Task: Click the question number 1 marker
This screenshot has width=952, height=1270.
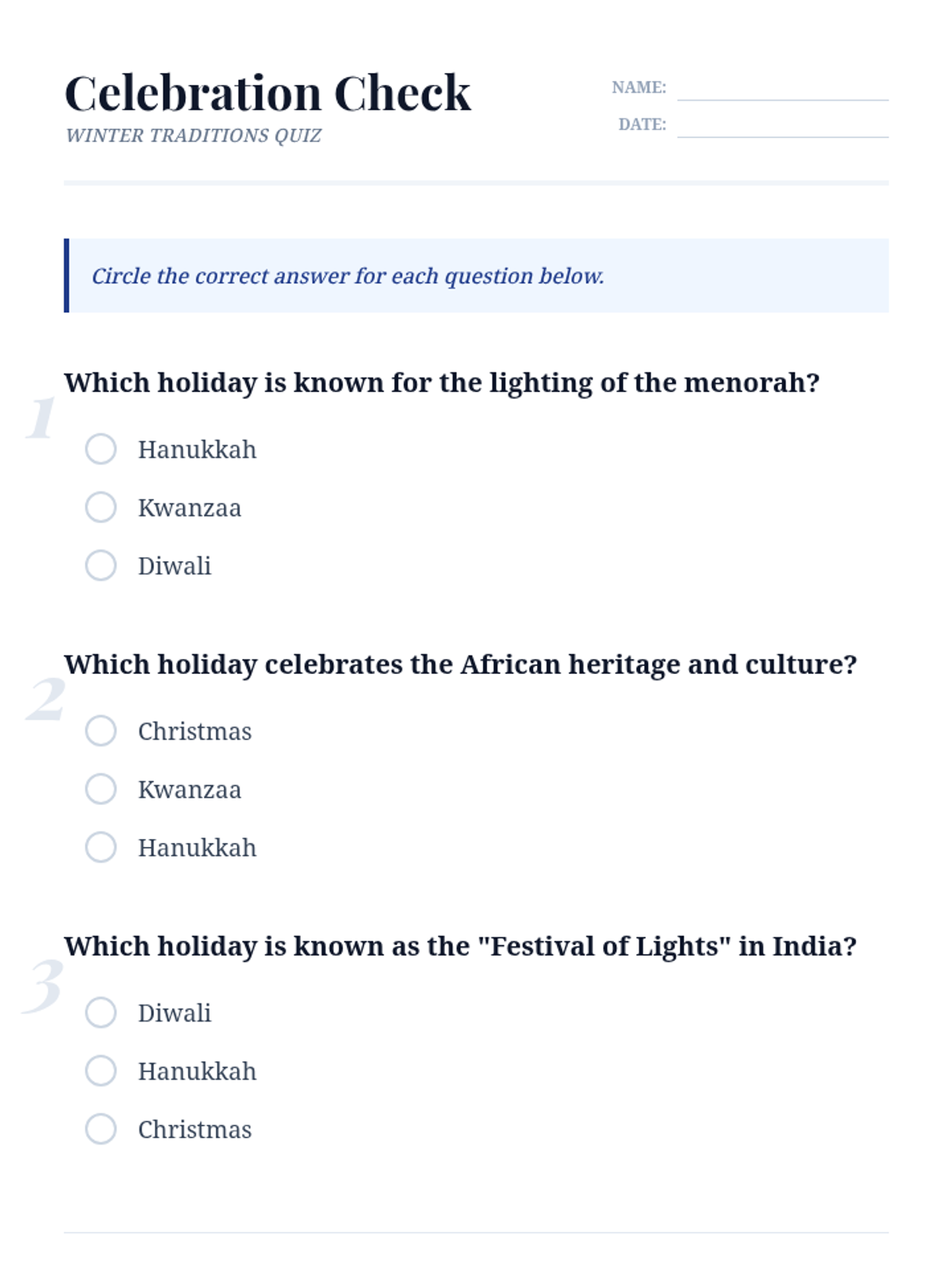Action: [41, 418]
